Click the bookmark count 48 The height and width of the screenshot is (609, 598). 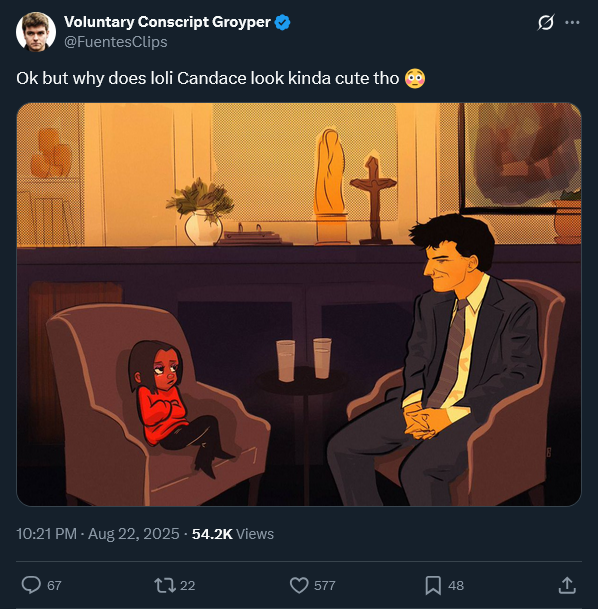(456, 585)
